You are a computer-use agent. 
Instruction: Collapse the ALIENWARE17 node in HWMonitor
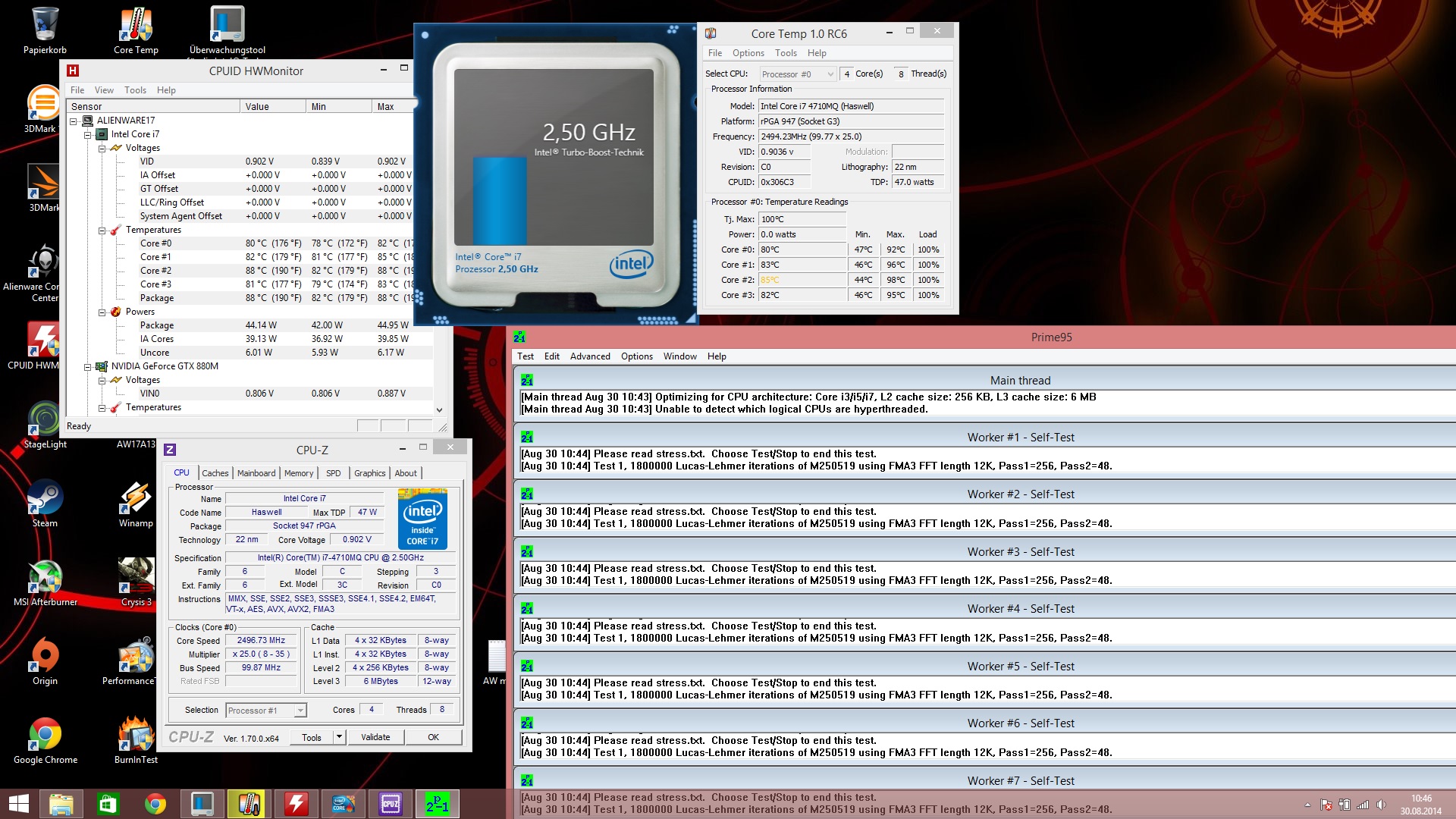(x=74, y=121)
